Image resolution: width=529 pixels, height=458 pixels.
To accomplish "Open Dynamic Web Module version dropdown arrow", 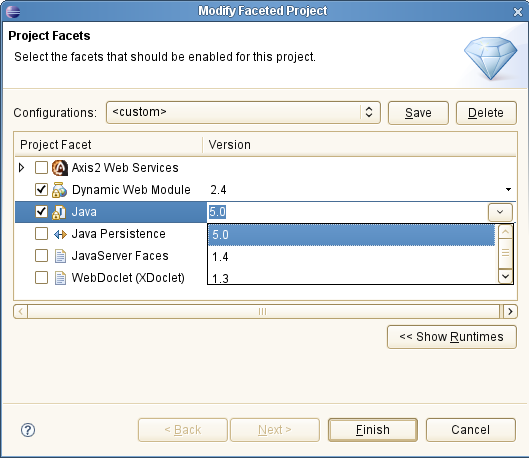I will coord(508,190).
